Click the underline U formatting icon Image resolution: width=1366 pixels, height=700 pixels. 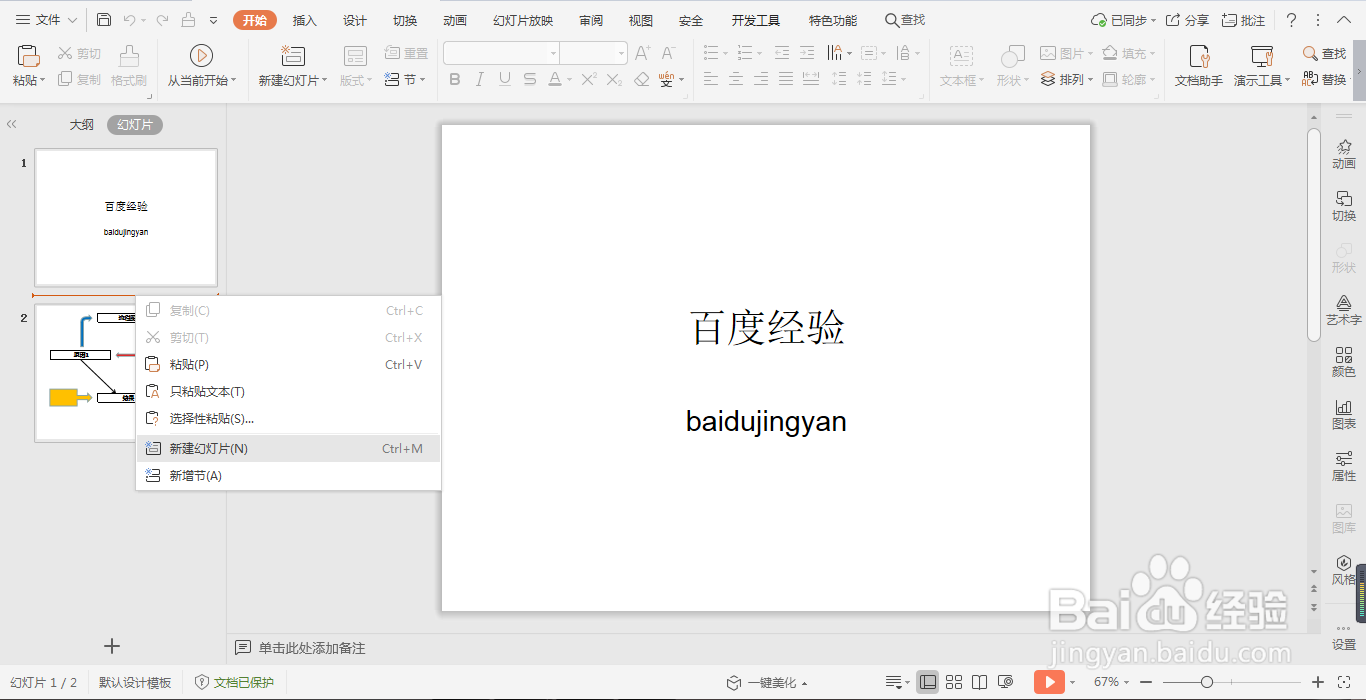[505, 79]
